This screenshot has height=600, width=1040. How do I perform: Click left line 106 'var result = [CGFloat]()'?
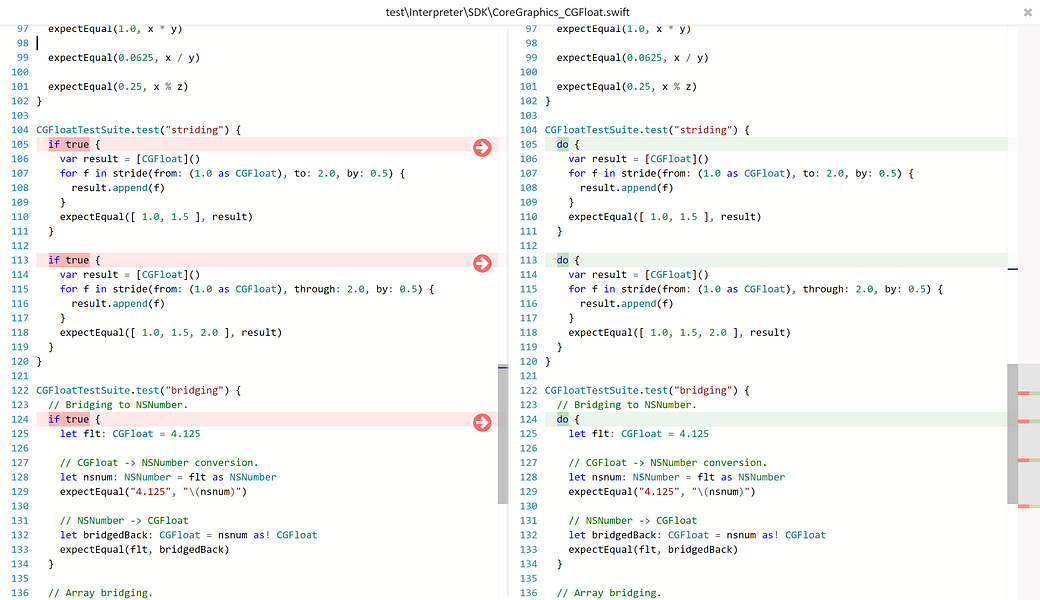(x=130, y=159)
